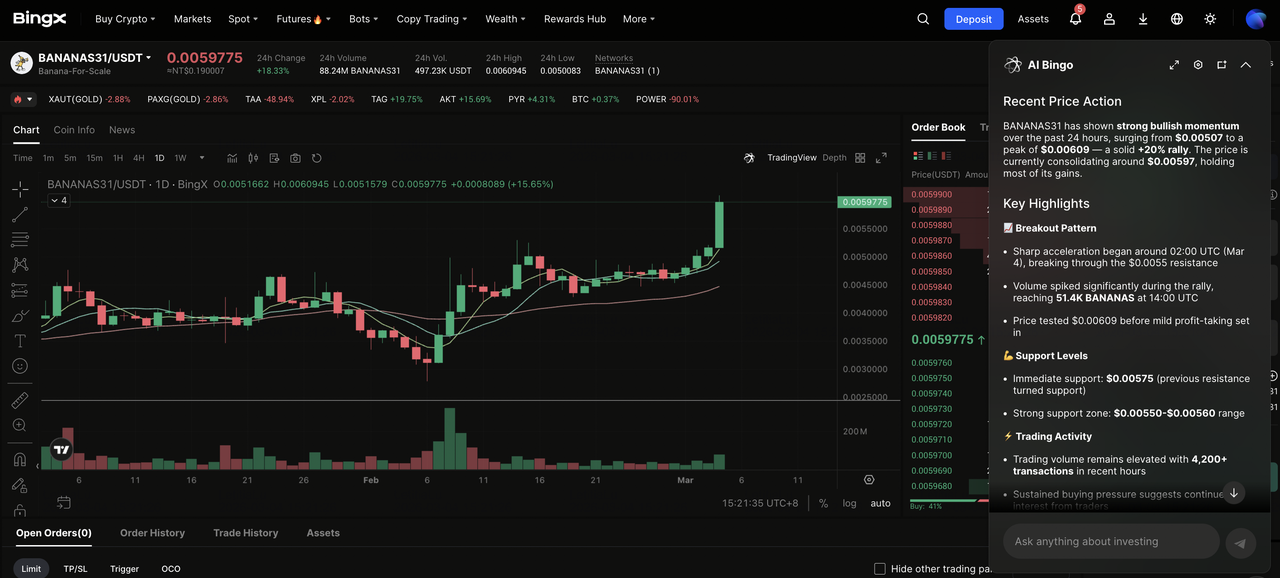
Task: Toggle light/dark theme sun icon
Action: [1210, 19]
